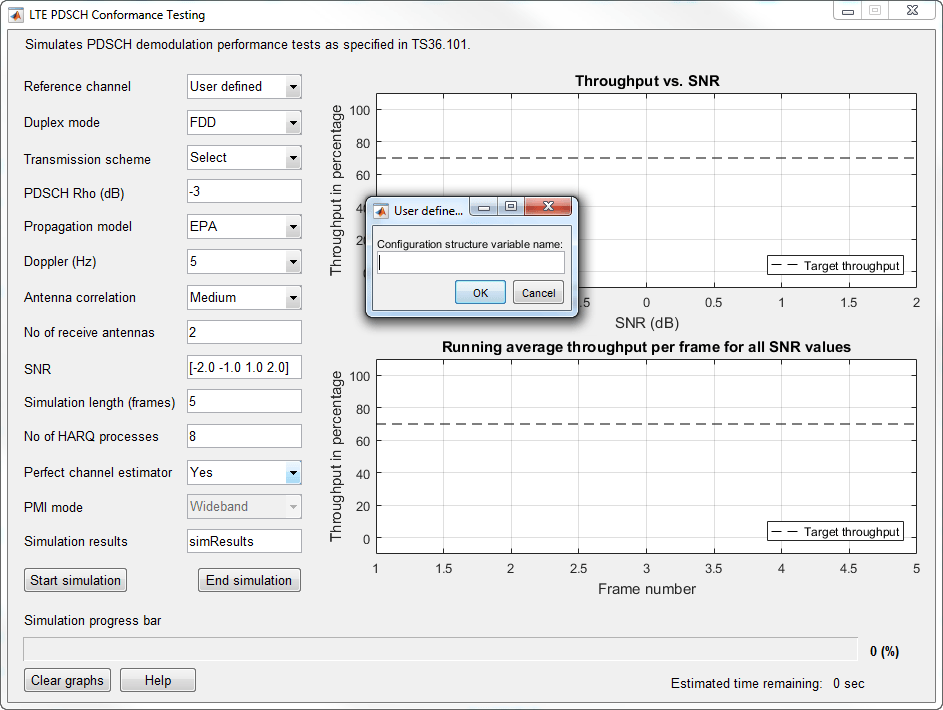Change the Antenna correlation dropdown

click(x=244, y=298)
